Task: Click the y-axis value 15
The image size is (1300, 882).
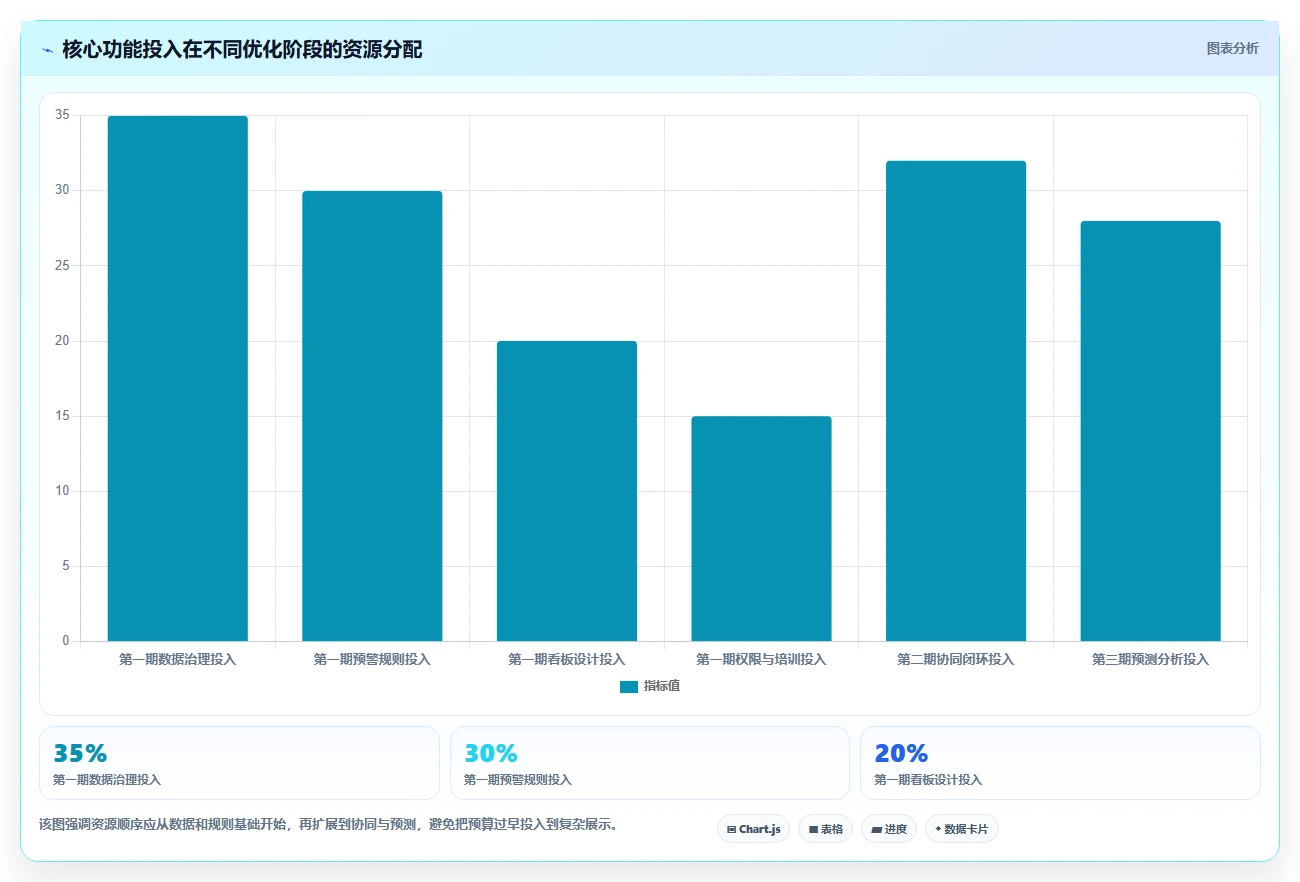Action: point(63,416)
